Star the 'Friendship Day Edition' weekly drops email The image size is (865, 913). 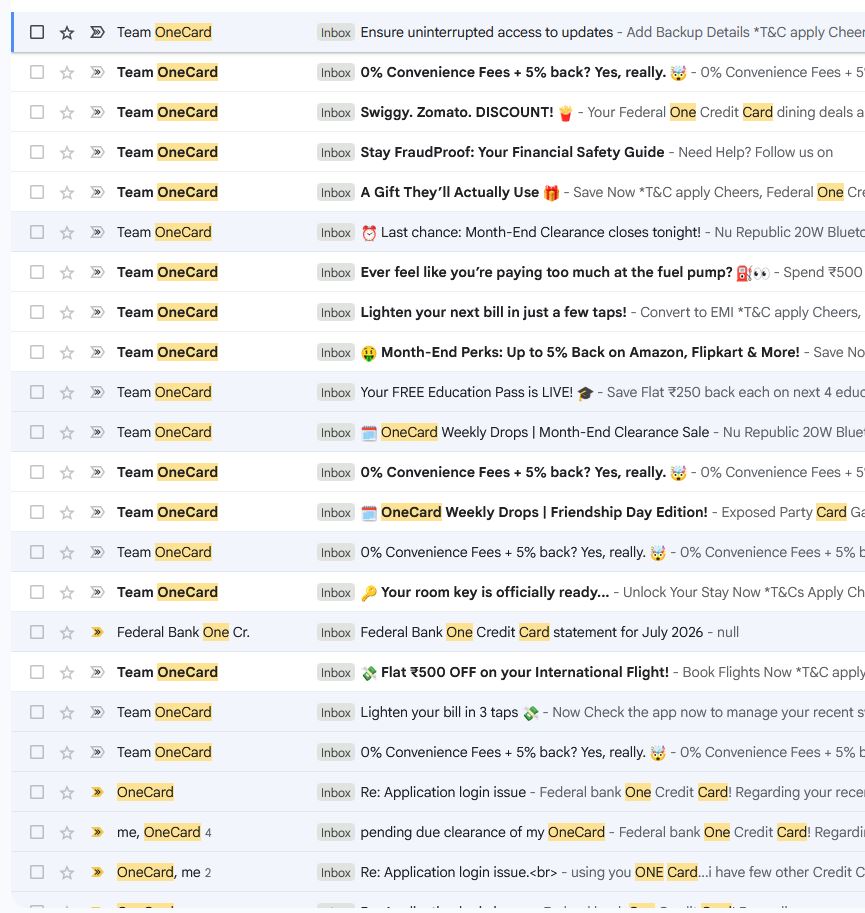point(67,512)
